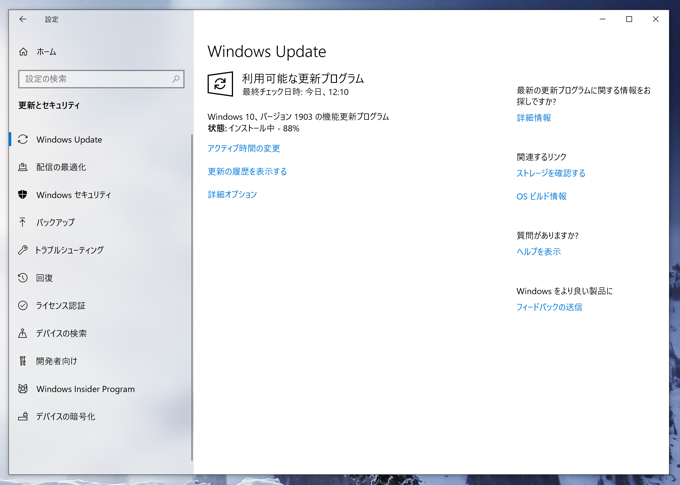Click the Windows Insider Program cat icon
This screenshot has width=680, height=485.
(23, 389)
